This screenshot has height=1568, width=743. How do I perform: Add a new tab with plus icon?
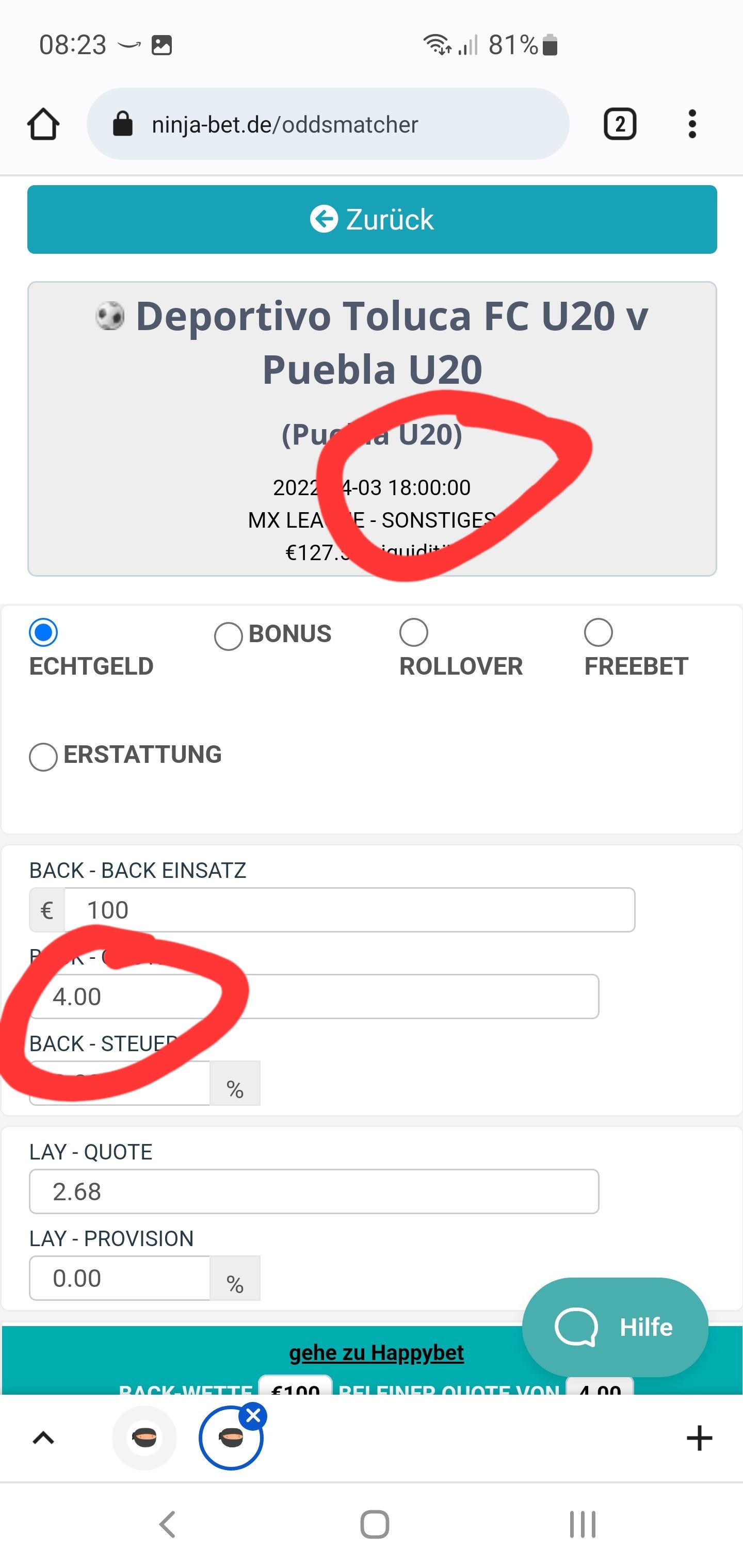pyautogui.click(x=699, y=1438)
